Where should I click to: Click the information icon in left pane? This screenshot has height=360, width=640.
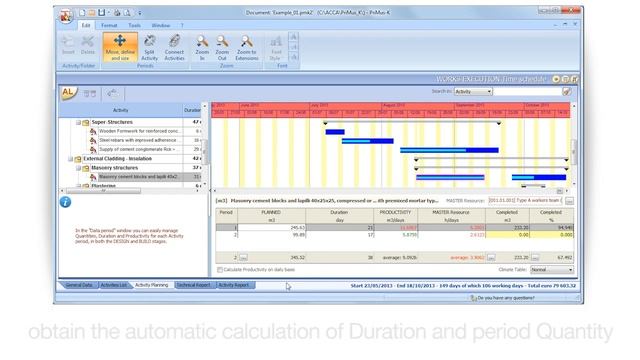(65, 202)
